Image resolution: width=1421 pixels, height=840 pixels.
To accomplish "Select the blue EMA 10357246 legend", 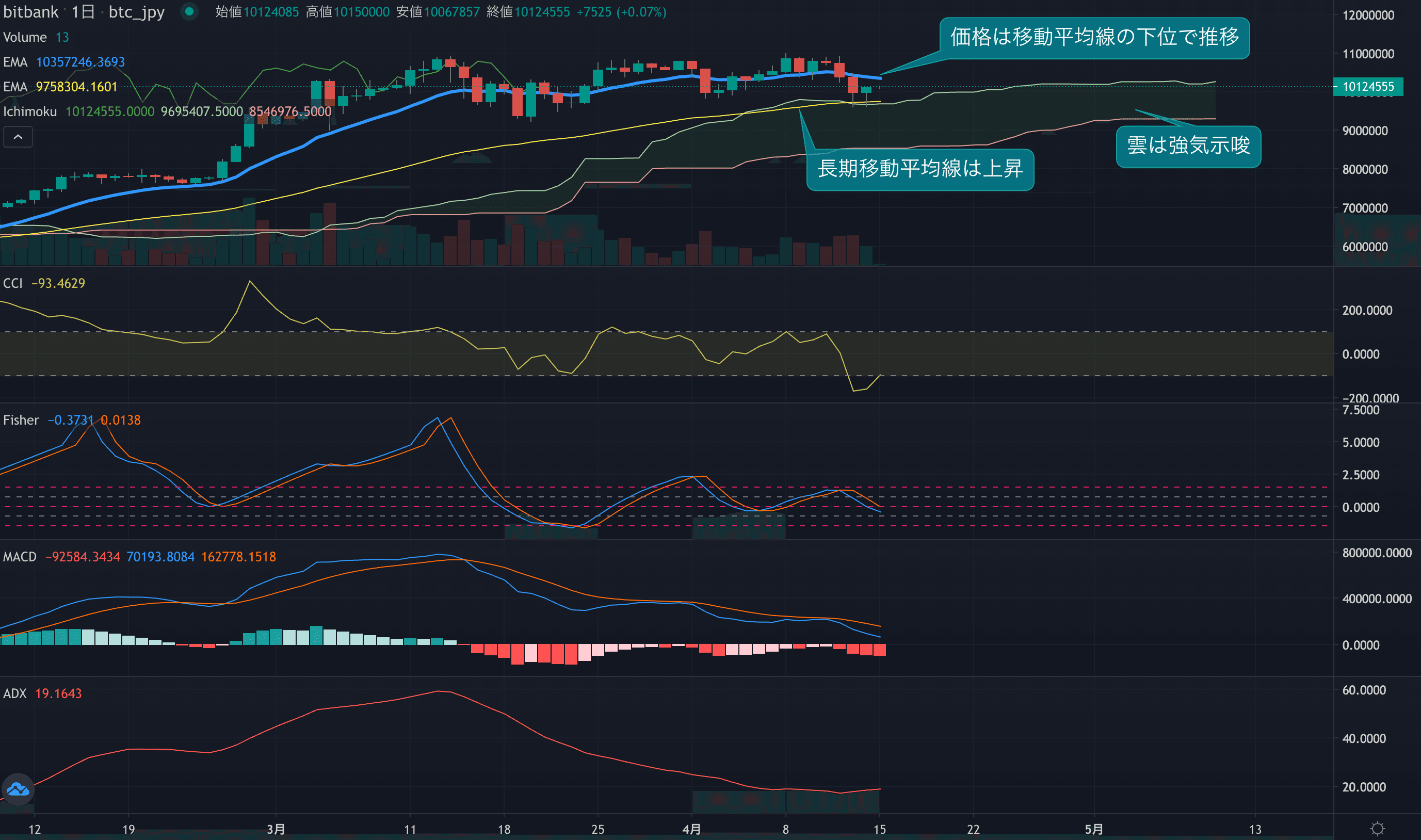I will (x=15, y=62).
